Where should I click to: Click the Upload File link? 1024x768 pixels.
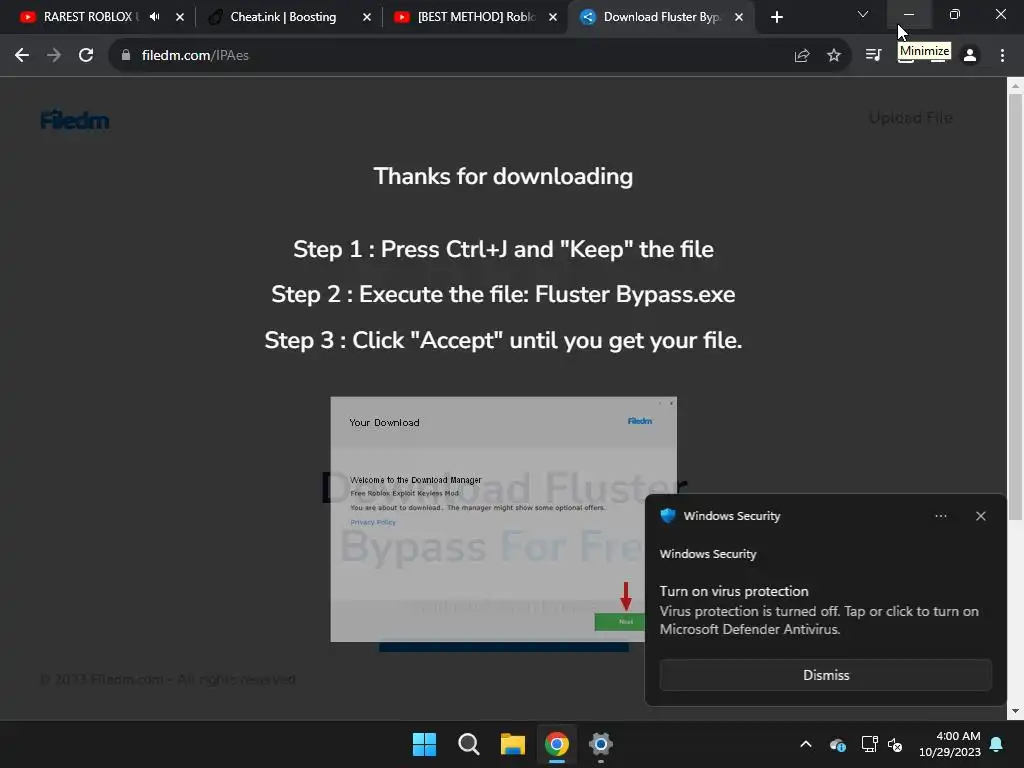pyautogui.click(x=910, y=118)
